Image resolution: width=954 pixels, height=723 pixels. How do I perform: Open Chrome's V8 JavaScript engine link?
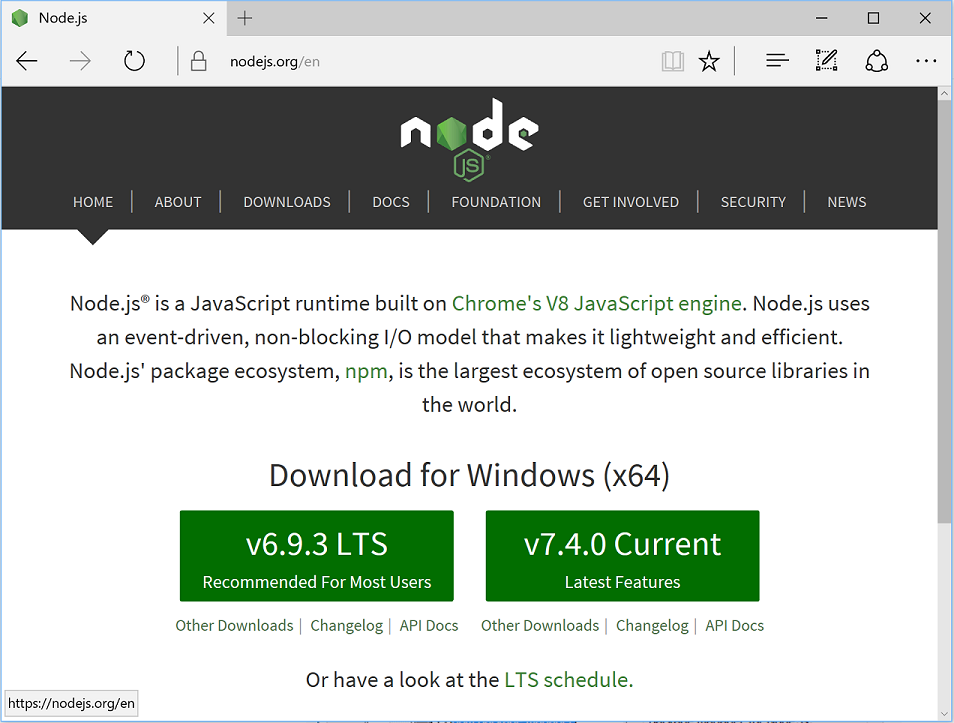tap(597, 303)
